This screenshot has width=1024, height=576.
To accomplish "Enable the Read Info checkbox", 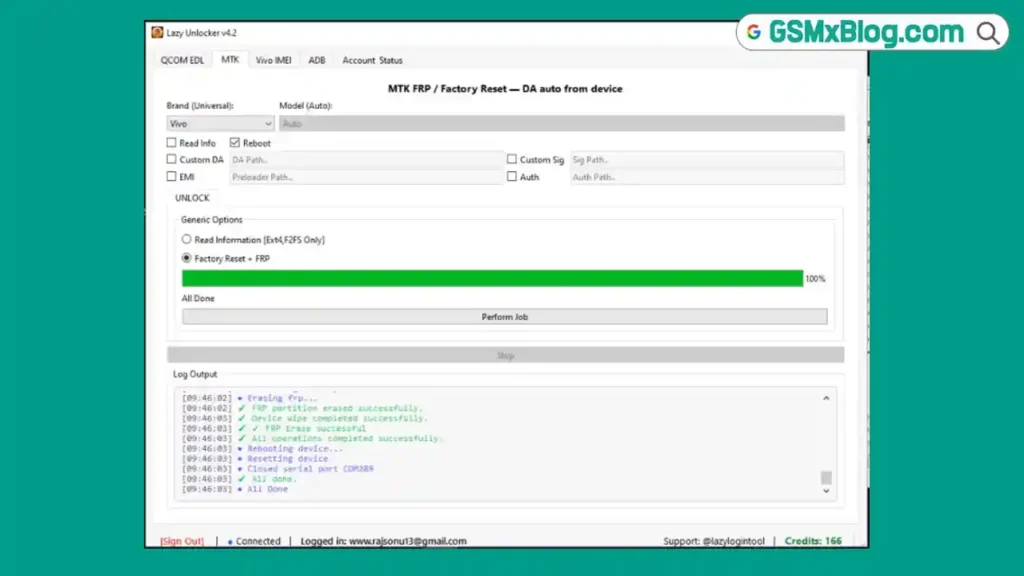I will (171, 142).
